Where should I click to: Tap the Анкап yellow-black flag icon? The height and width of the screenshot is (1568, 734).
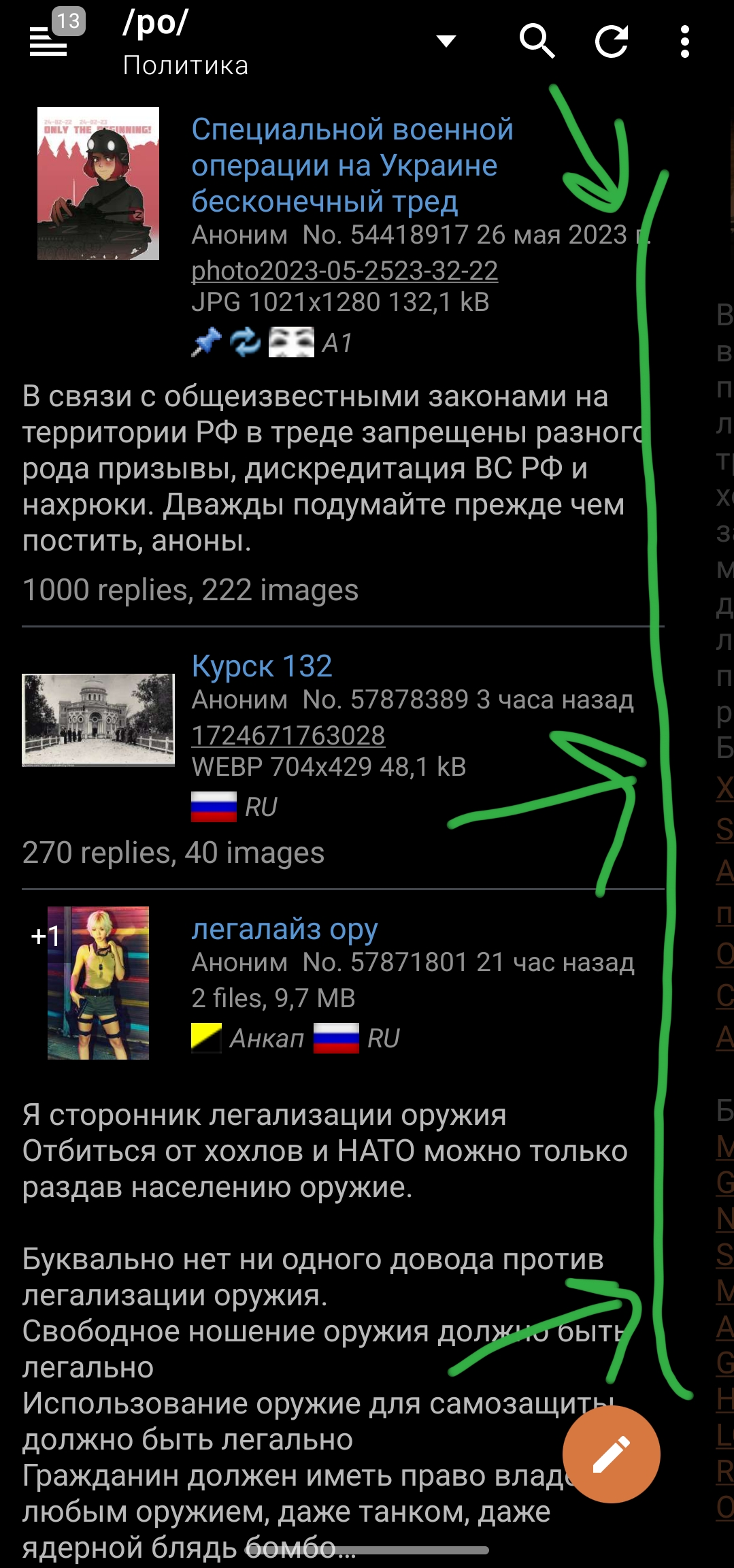[206, 1038]
